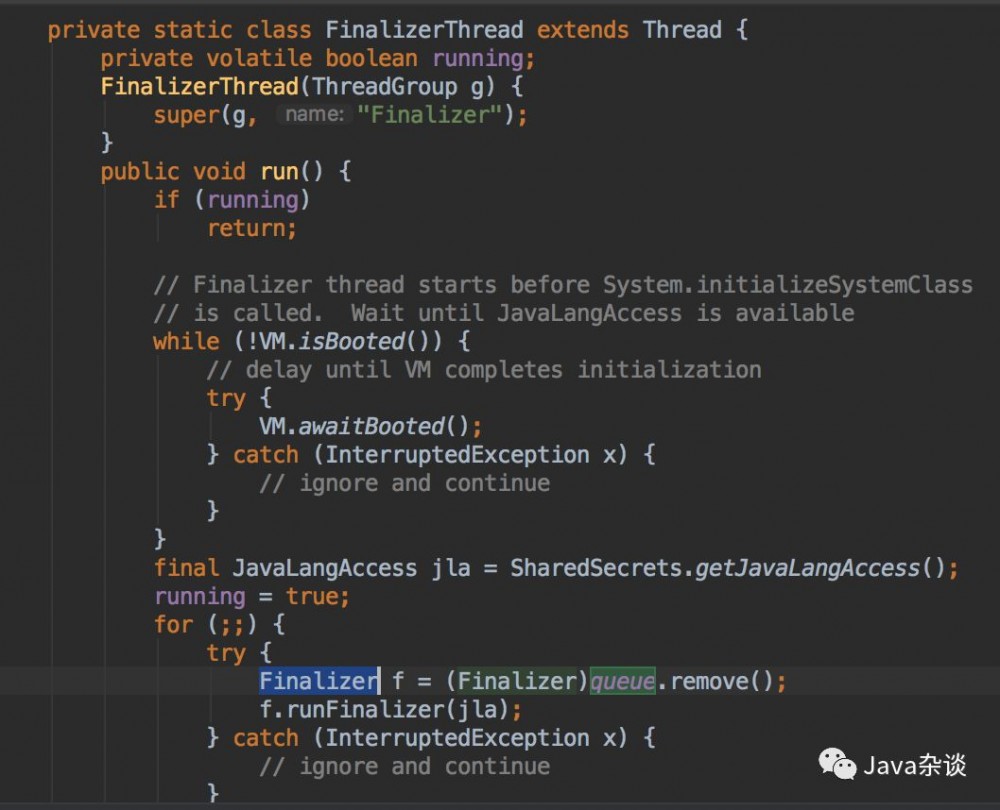Click 'ThreadGroup' parameter type in constructor

pyautogui.click(x=385, y=86)
